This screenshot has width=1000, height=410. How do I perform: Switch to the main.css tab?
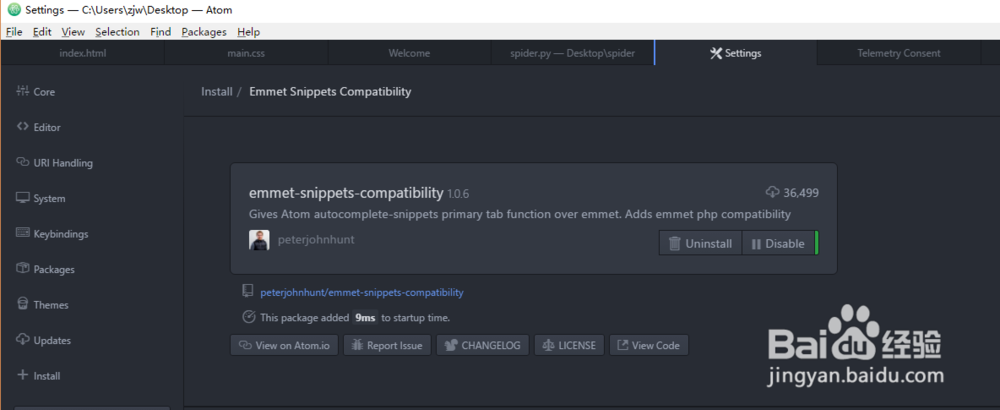pos(246,54)
